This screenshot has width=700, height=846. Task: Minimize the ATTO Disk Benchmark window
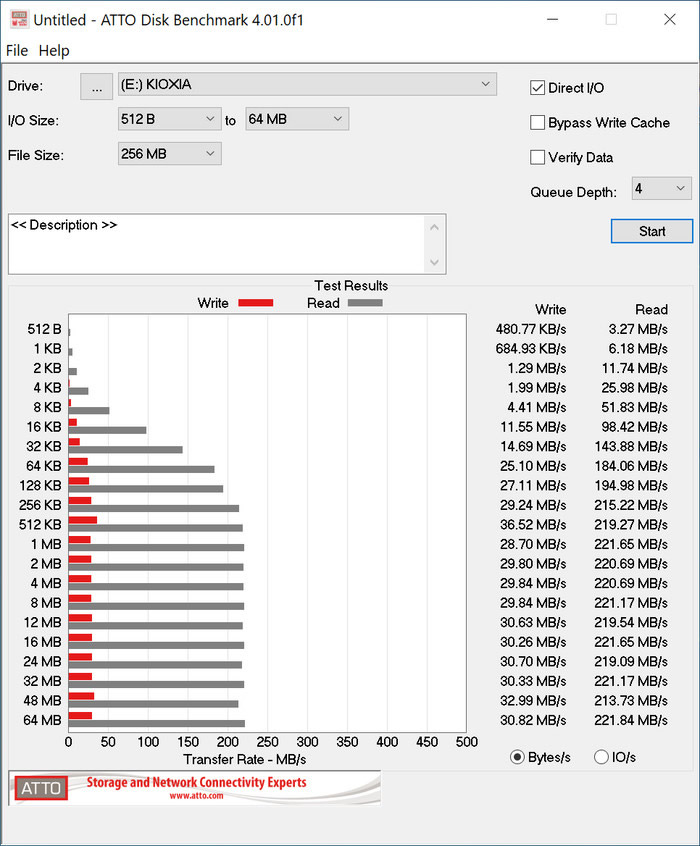tap(556, 19)
